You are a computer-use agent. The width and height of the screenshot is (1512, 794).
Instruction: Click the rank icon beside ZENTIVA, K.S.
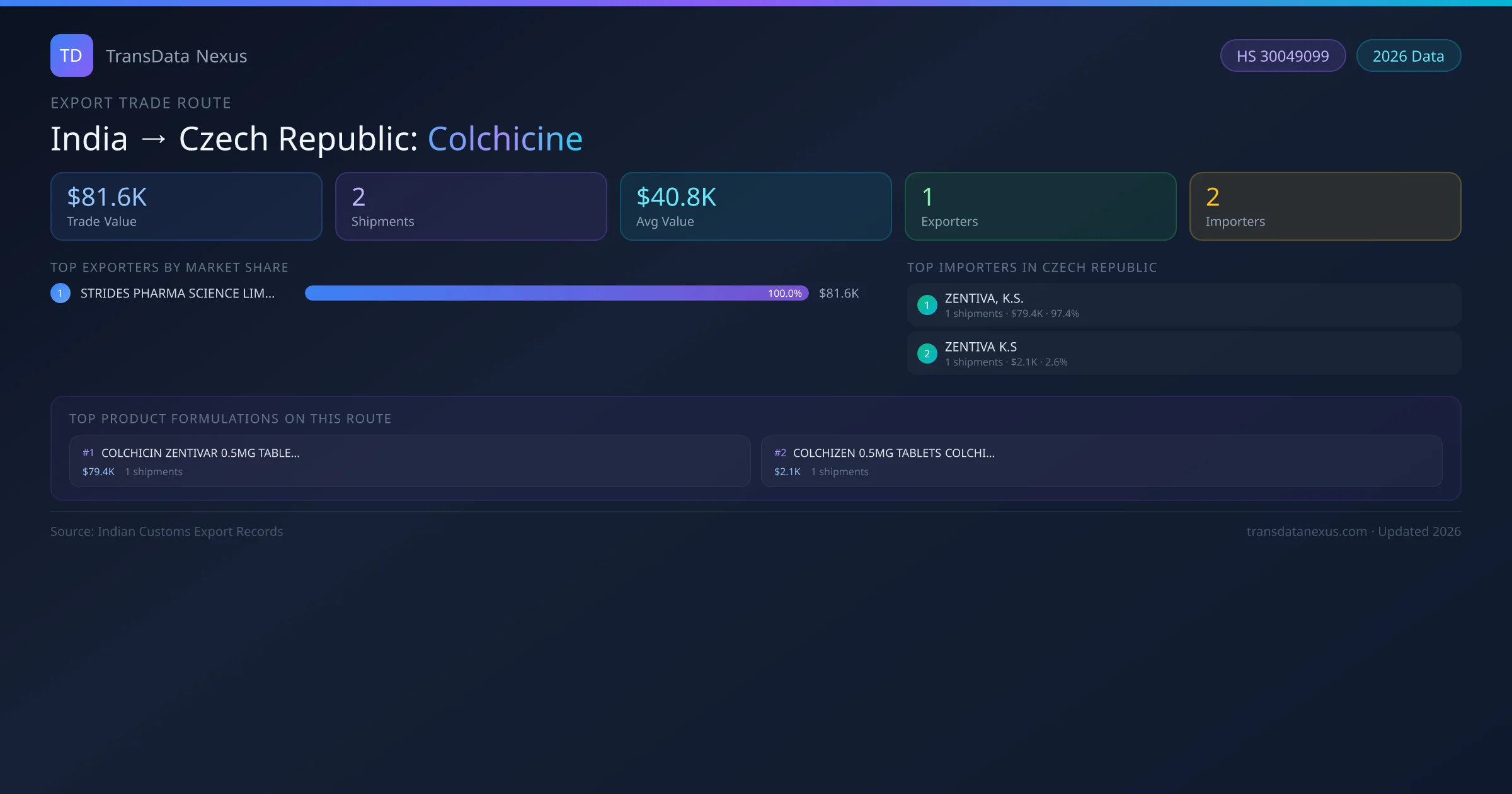(x=927, y=305)
